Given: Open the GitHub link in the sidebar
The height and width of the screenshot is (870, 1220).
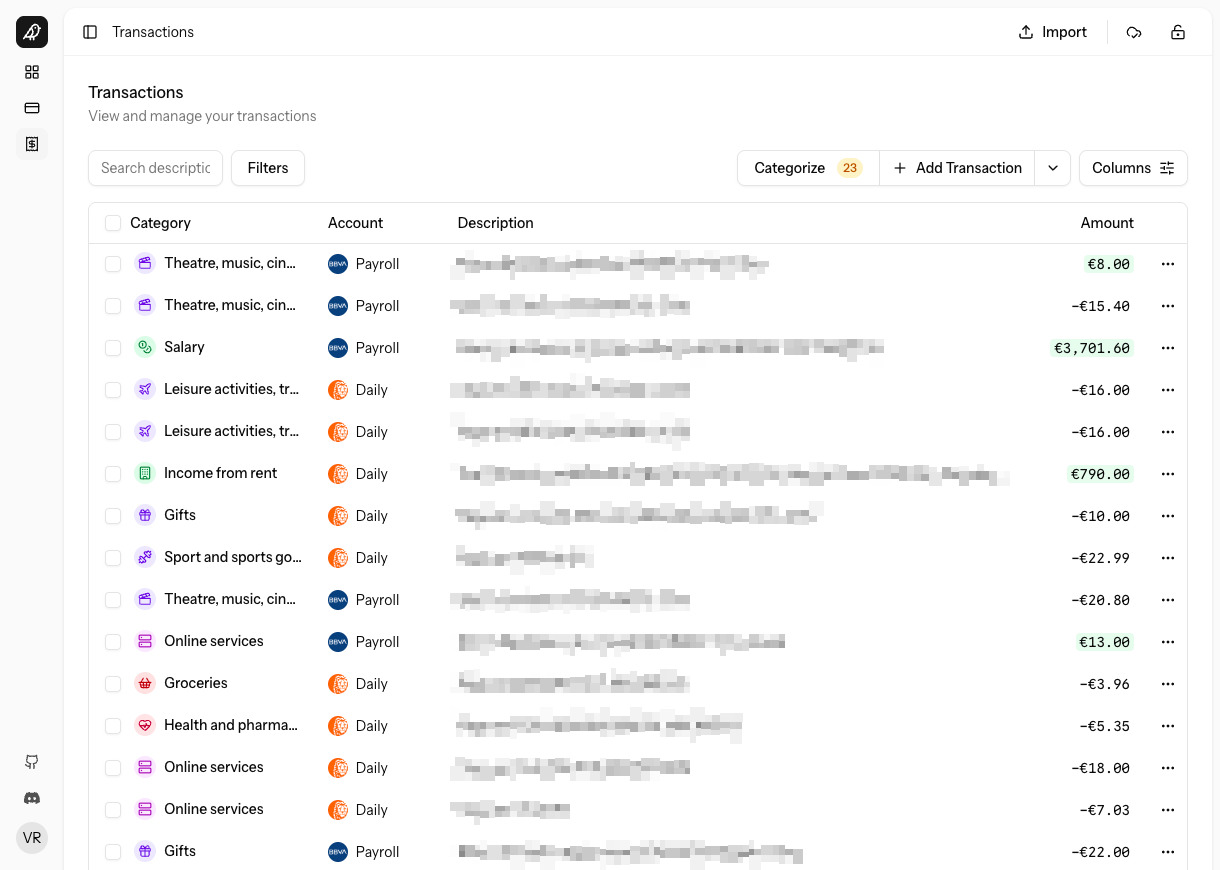Looking at the screenshot, I should (31, 762).
